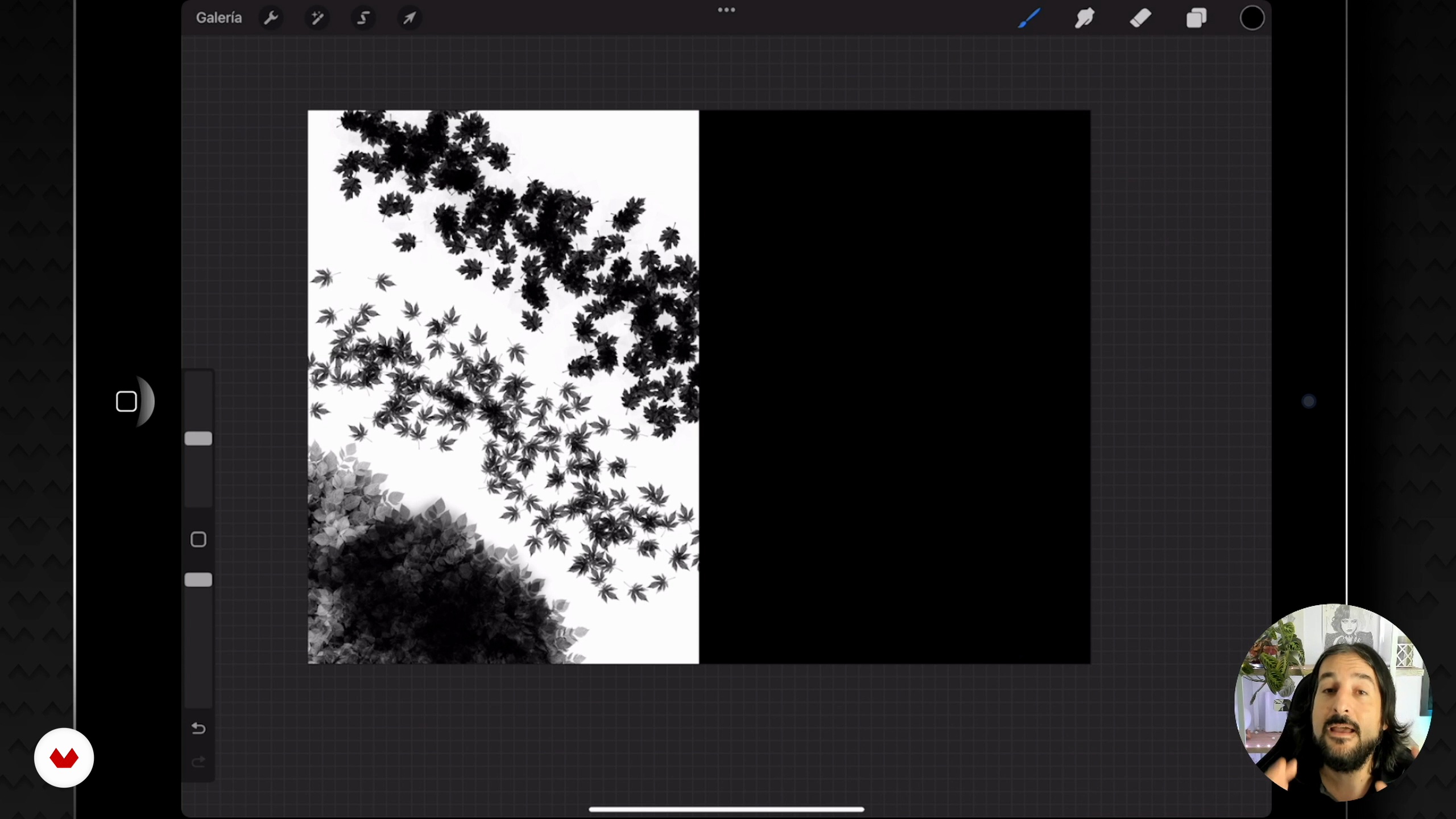
Task: Open the active color swatch
Action: pyautogui.click(x=1252, y=18)
